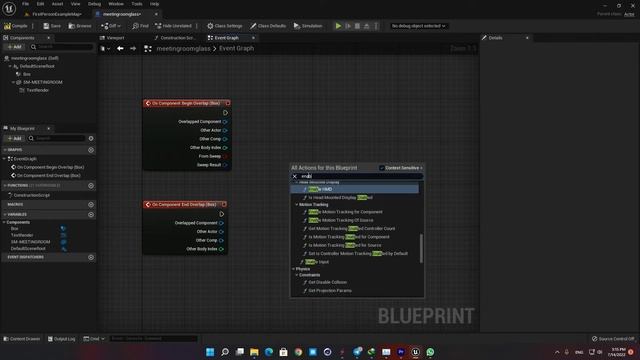This screenshot has width=640, height=360.
Task: Open My Blueprint settings gear icon
Action: (x=91, y=138)
